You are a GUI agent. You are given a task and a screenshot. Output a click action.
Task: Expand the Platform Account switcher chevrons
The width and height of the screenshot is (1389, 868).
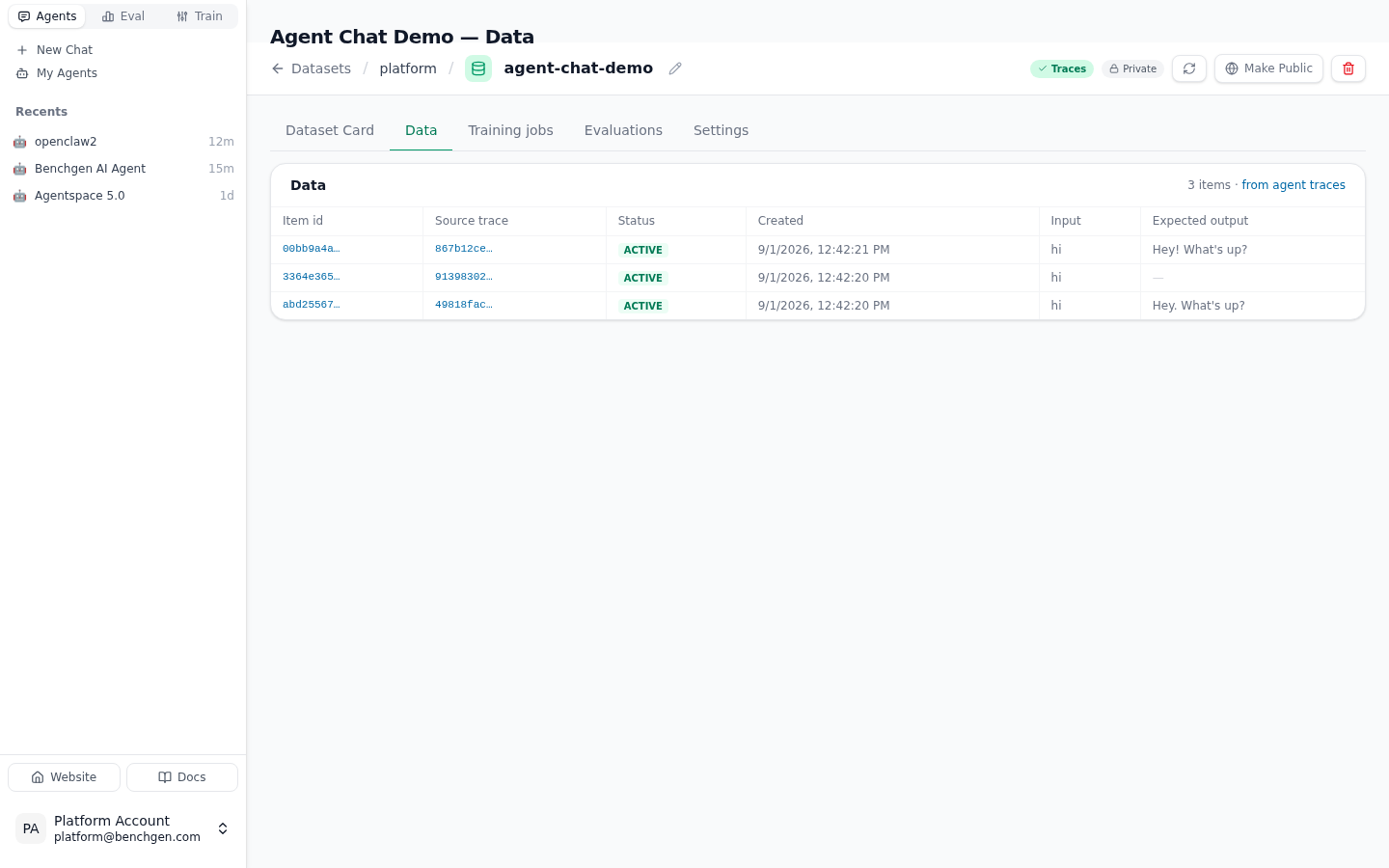pos(223,828)
